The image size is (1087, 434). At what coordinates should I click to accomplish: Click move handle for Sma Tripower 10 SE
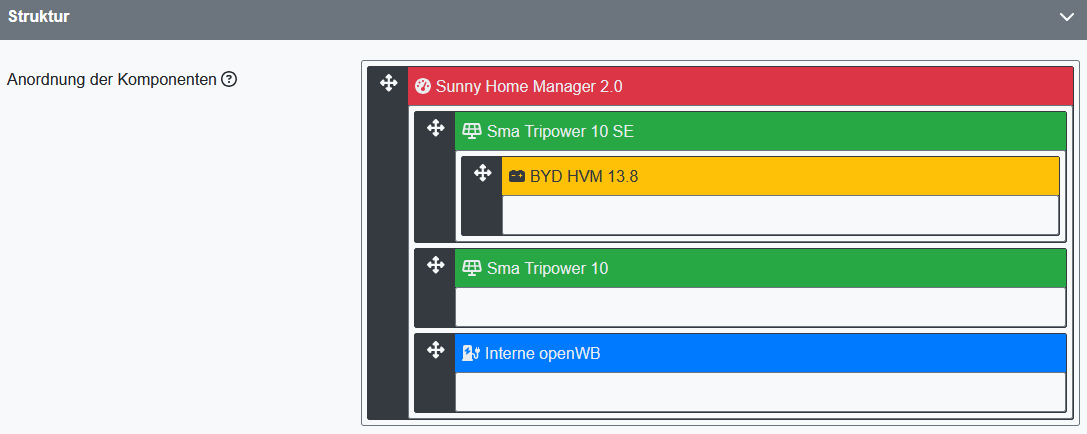[x=435, y=128]
